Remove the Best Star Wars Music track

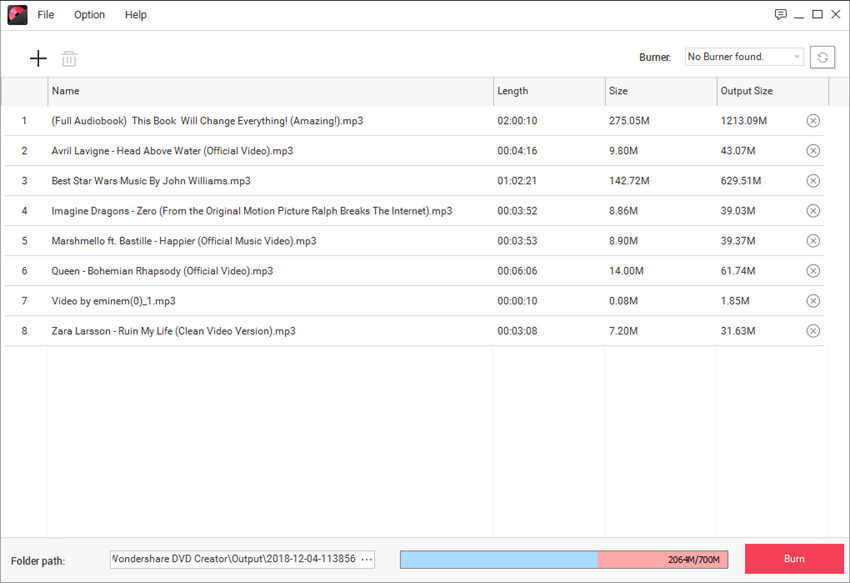(x=813, y=181)
